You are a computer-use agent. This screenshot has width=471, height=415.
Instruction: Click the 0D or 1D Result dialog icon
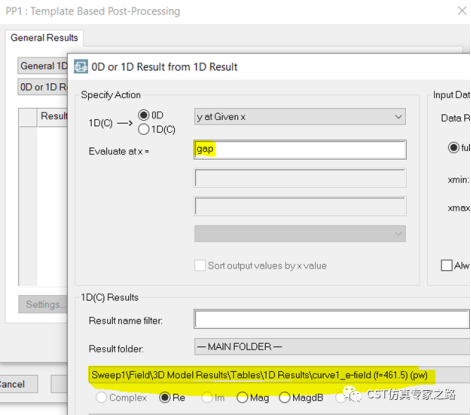pos(81,66)
